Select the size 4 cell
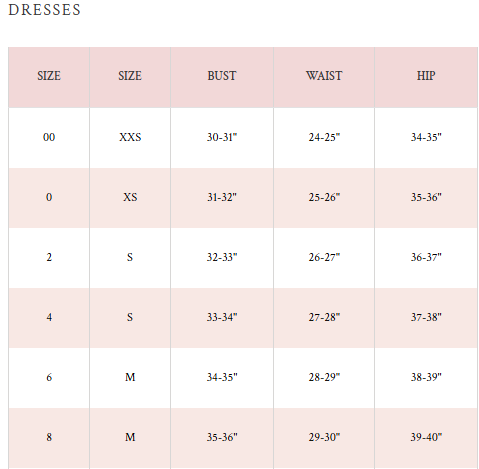The width and height of the screenshot is (479, 469). pyautogui.click(x=49, y=317)
